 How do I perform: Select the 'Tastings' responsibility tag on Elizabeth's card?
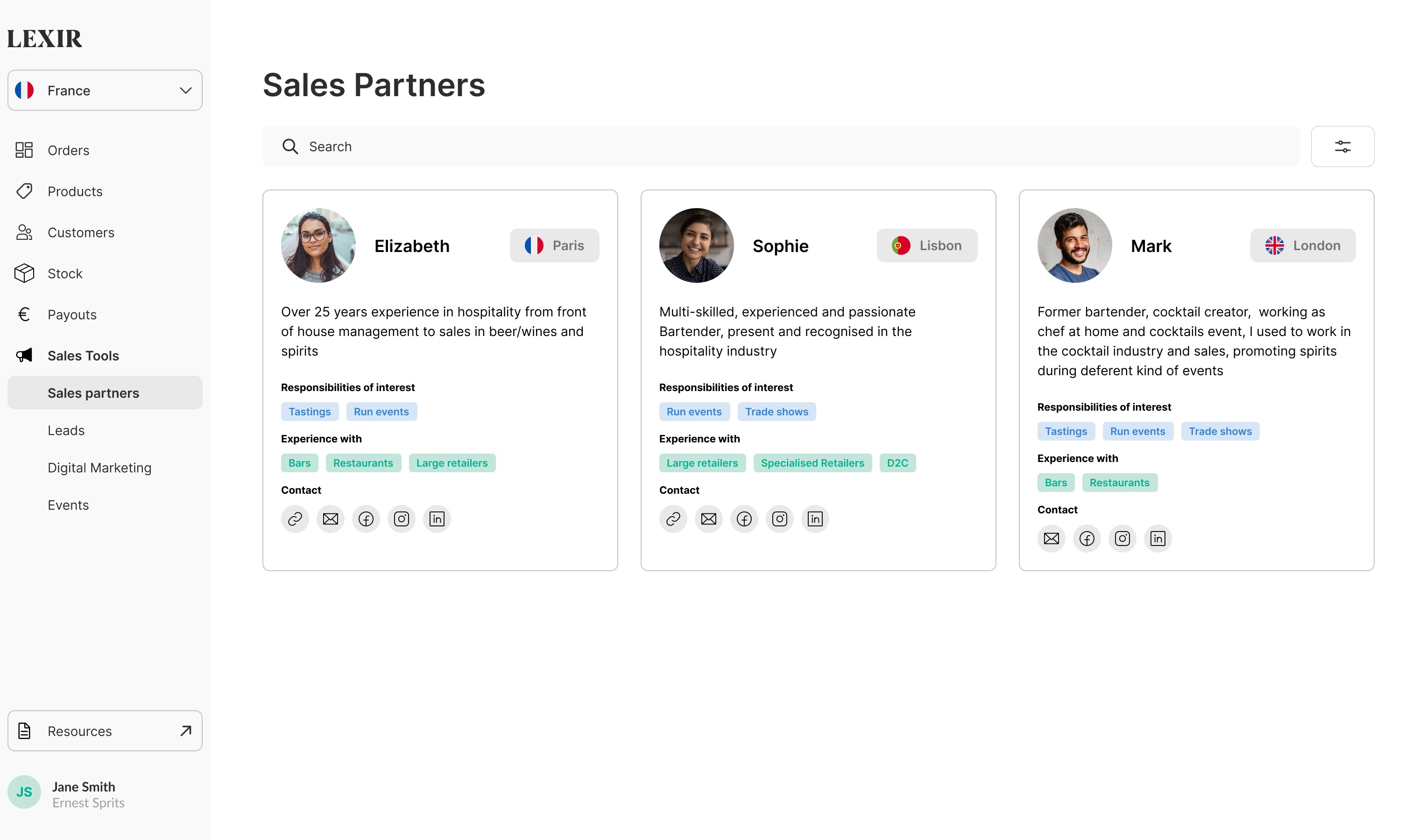pyautogui.click(x=310, y=412)
